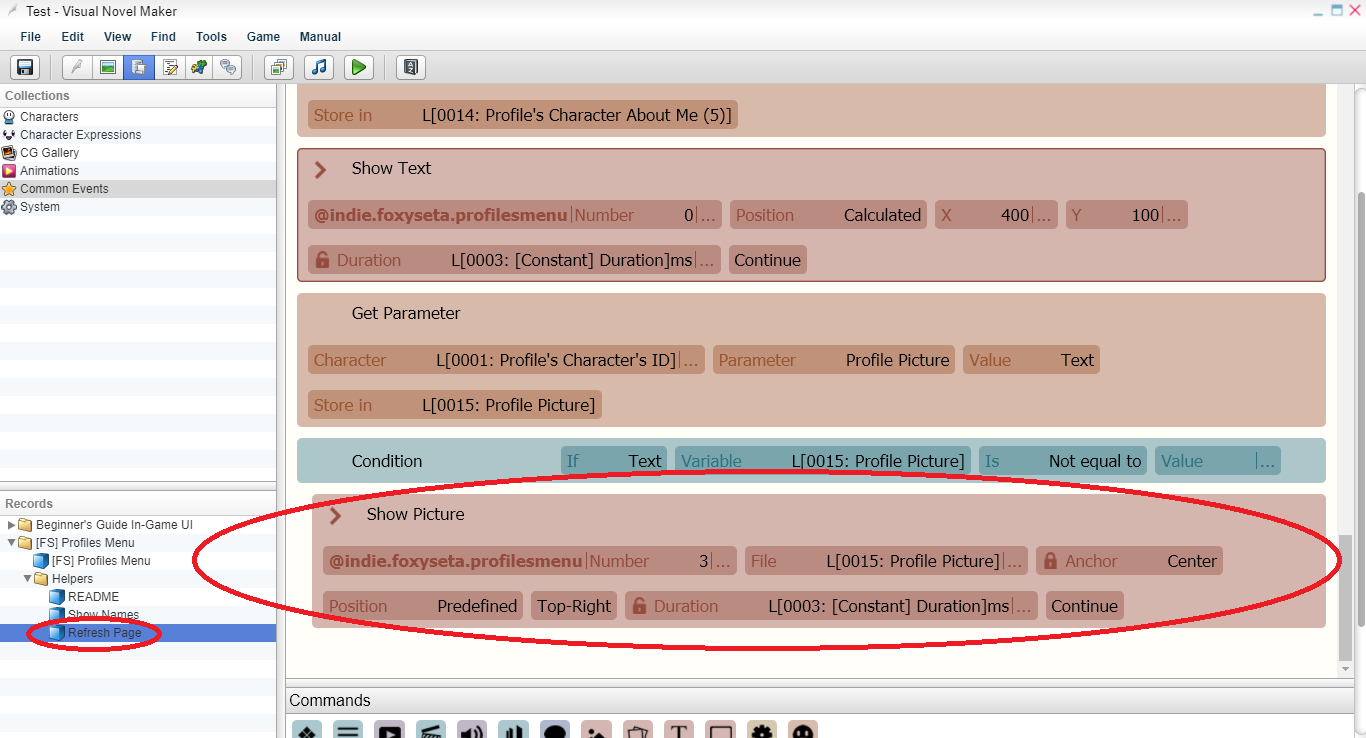Click the CG Gallery collection icon
This screenshot has width=1366, height=738.
[10, 153]
